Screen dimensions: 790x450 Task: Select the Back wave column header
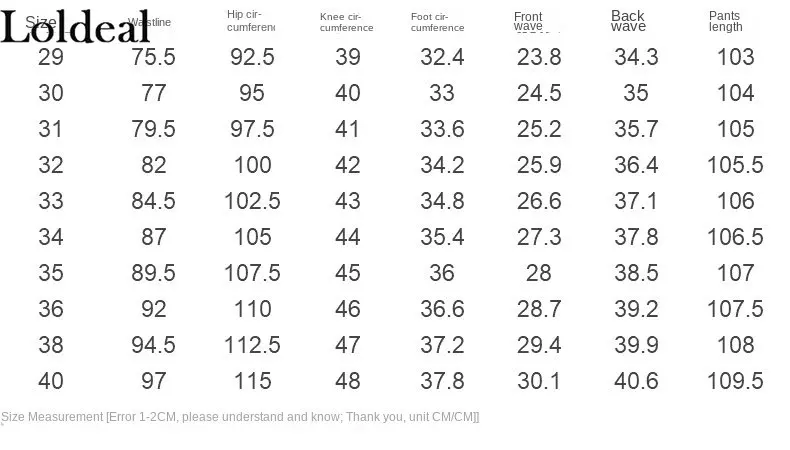pyautogui.click(x=628, y=21)
